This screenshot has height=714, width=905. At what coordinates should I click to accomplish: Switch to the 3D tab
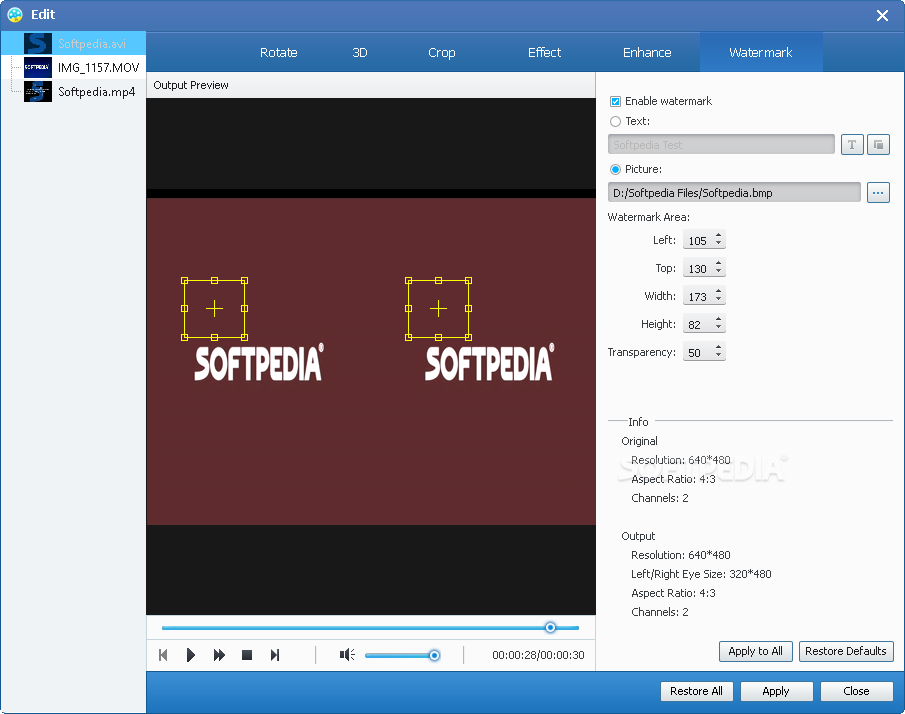[360, 53]
